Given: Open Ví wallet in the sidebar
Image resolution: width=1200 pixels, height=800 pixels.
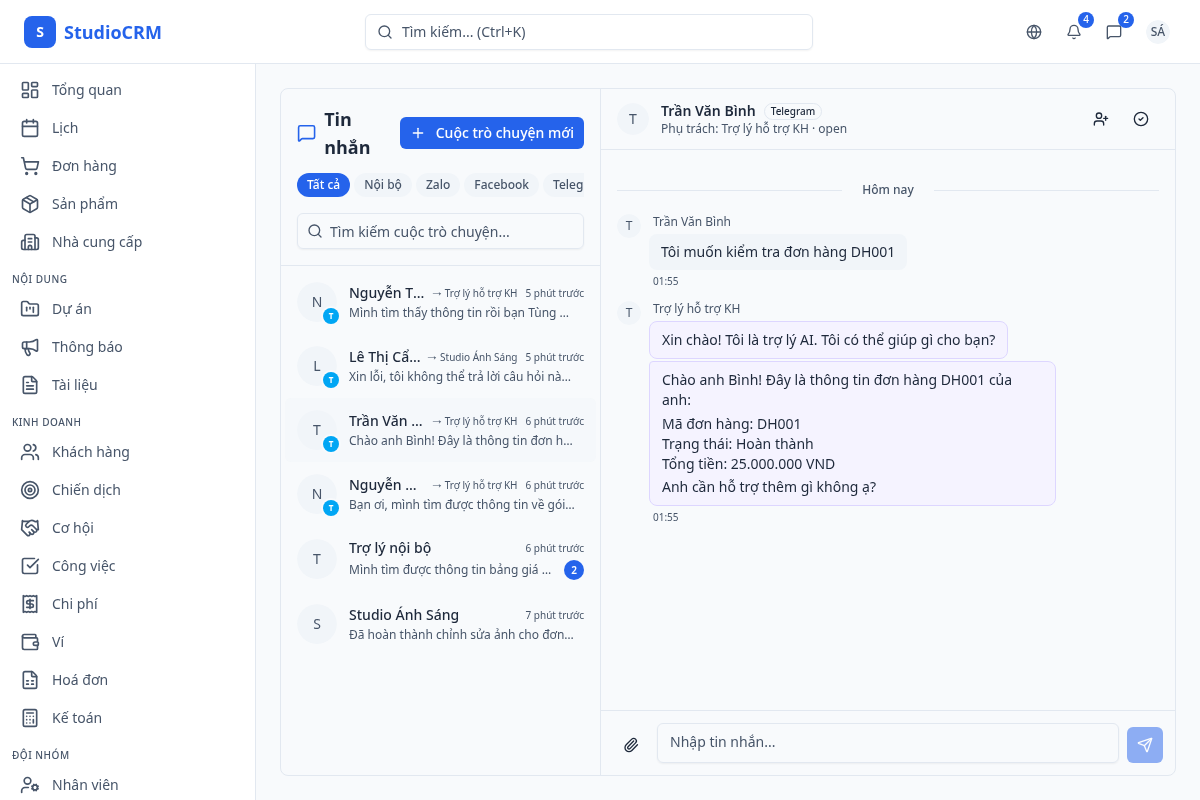Looking at the screenshot, I should tap(58, 642).
